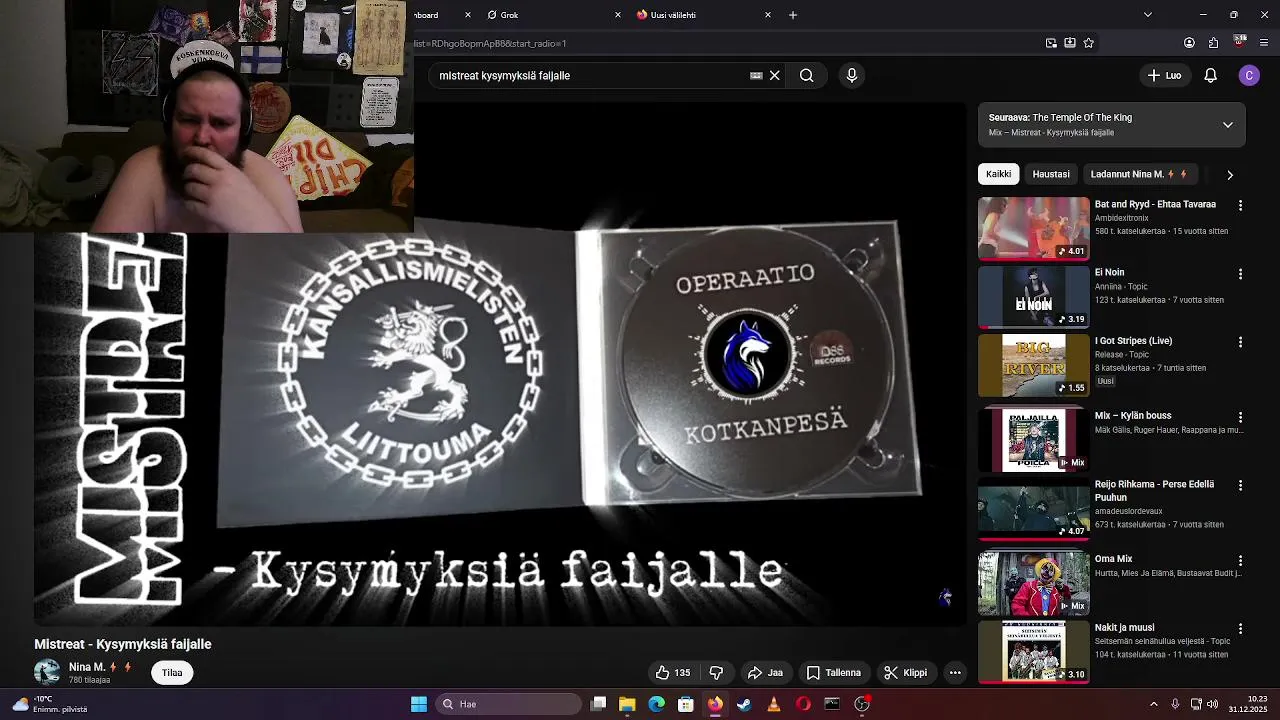Viewport: 1280px width, 720px height.
Task: Open the volume control in system tray
Action: coord(1213,704)
